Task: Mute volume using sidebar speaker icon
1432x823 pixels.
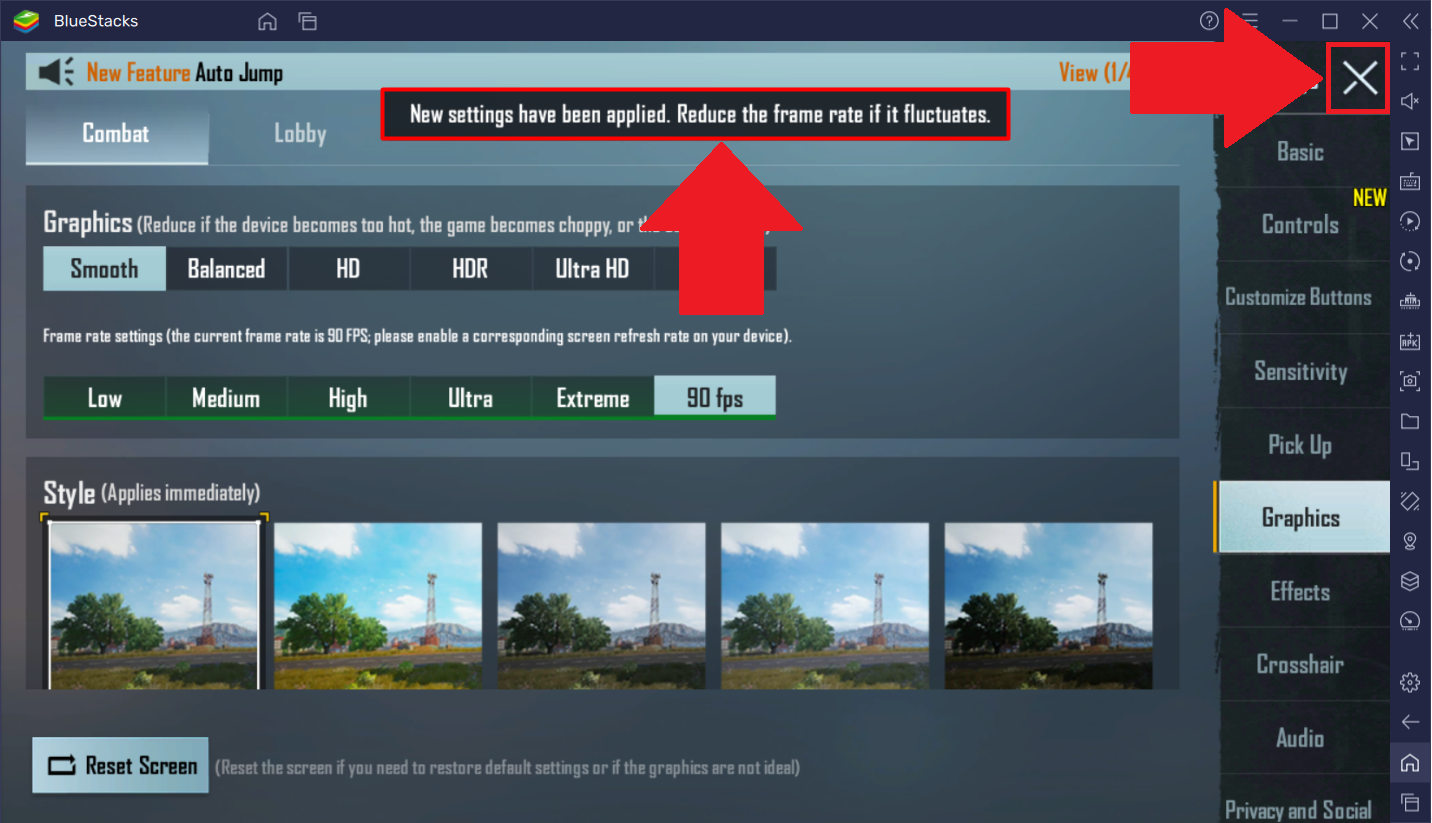Action: pyautogui.click(x=1410, y=102)
